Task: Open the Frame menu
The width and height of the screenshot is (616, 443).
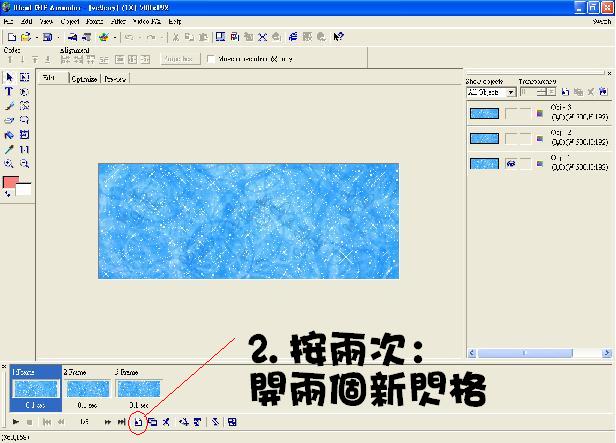Action: [95, 20]
